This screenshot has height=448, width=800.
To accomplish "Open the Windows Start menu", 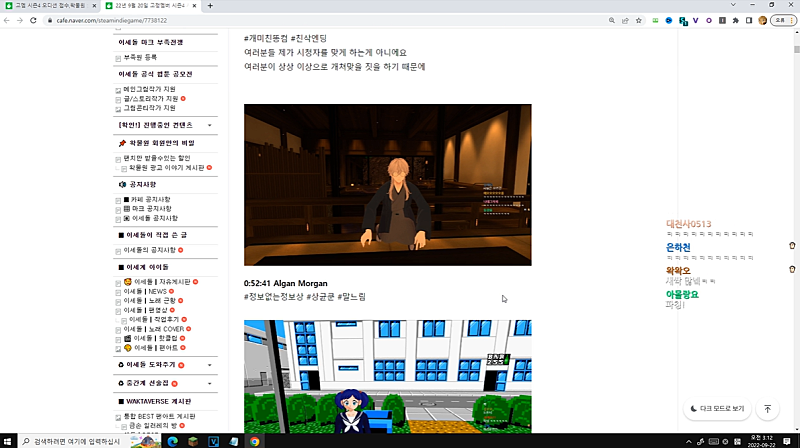I will (8, 441).
